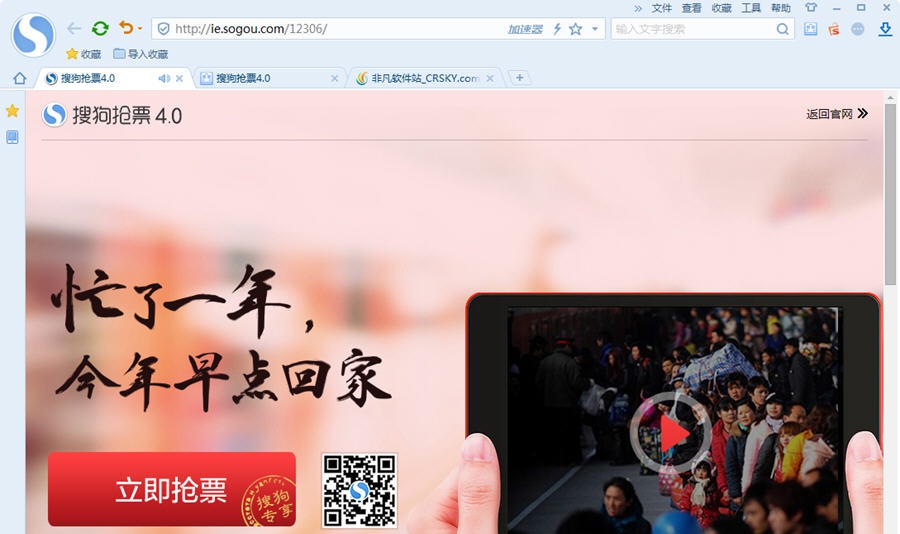
Task: Click the T-shirt skin icon
Action: tap(810, 7)
